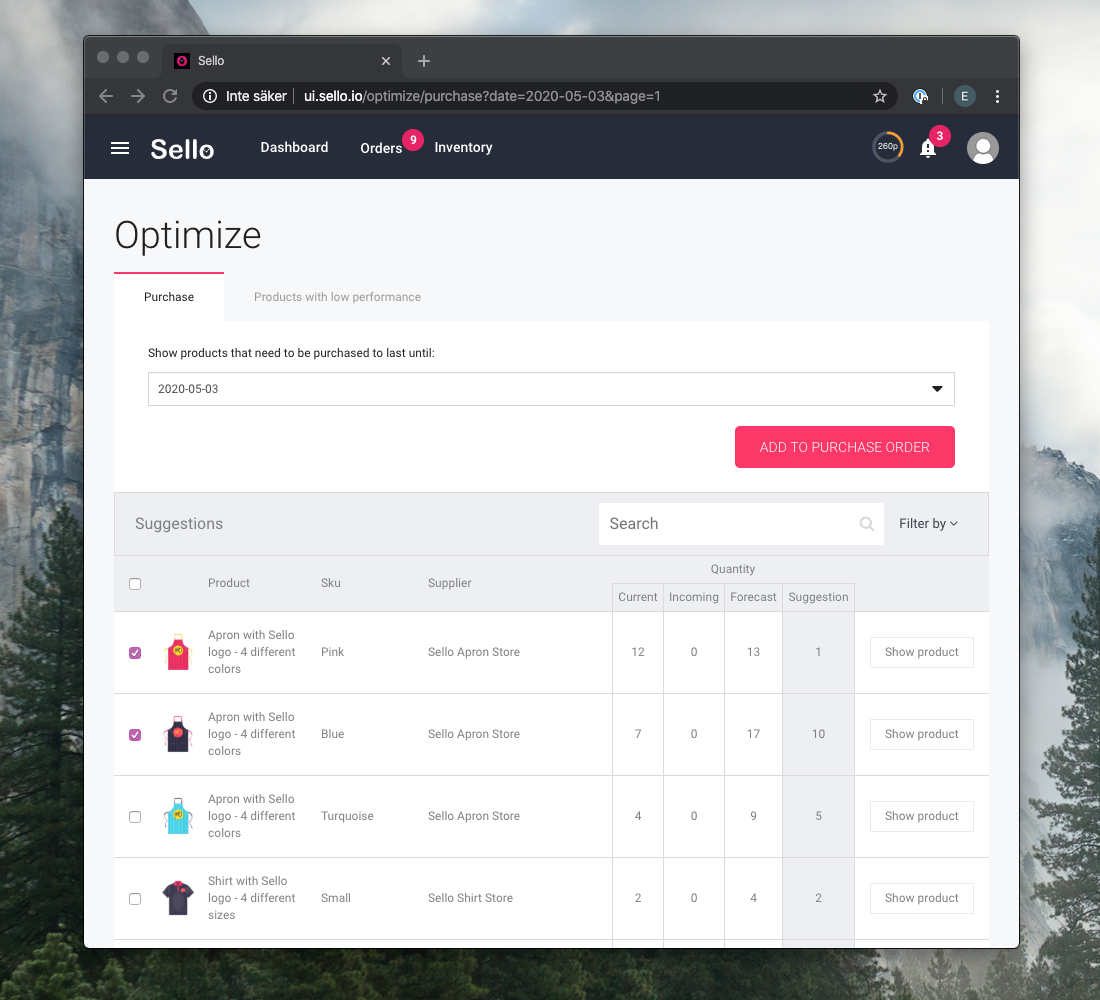The width and height of the screenshot is (1100, 1000).
Task: Open the user profile avatar
Action: (x=982, y=148)
